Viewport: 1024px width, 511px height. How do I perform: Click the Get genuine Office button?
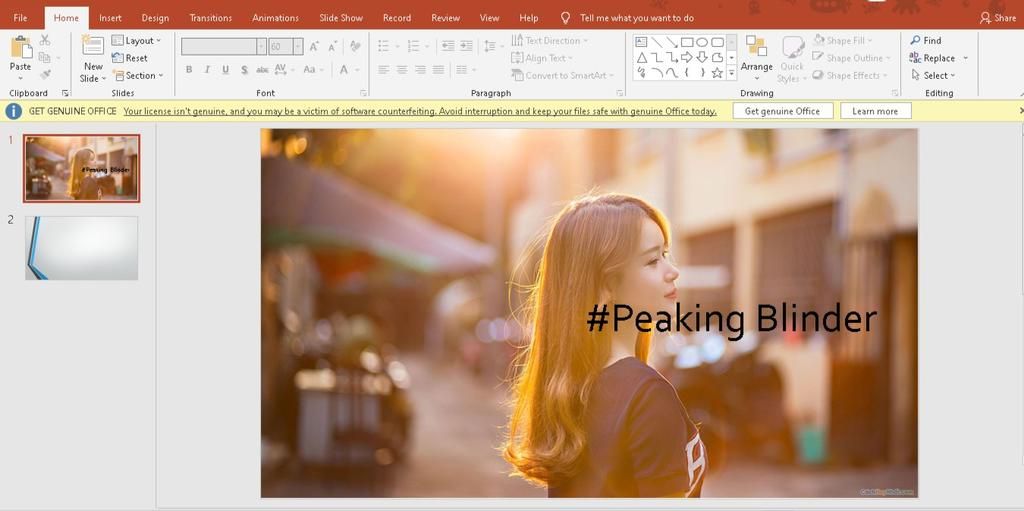pos(782,111)
